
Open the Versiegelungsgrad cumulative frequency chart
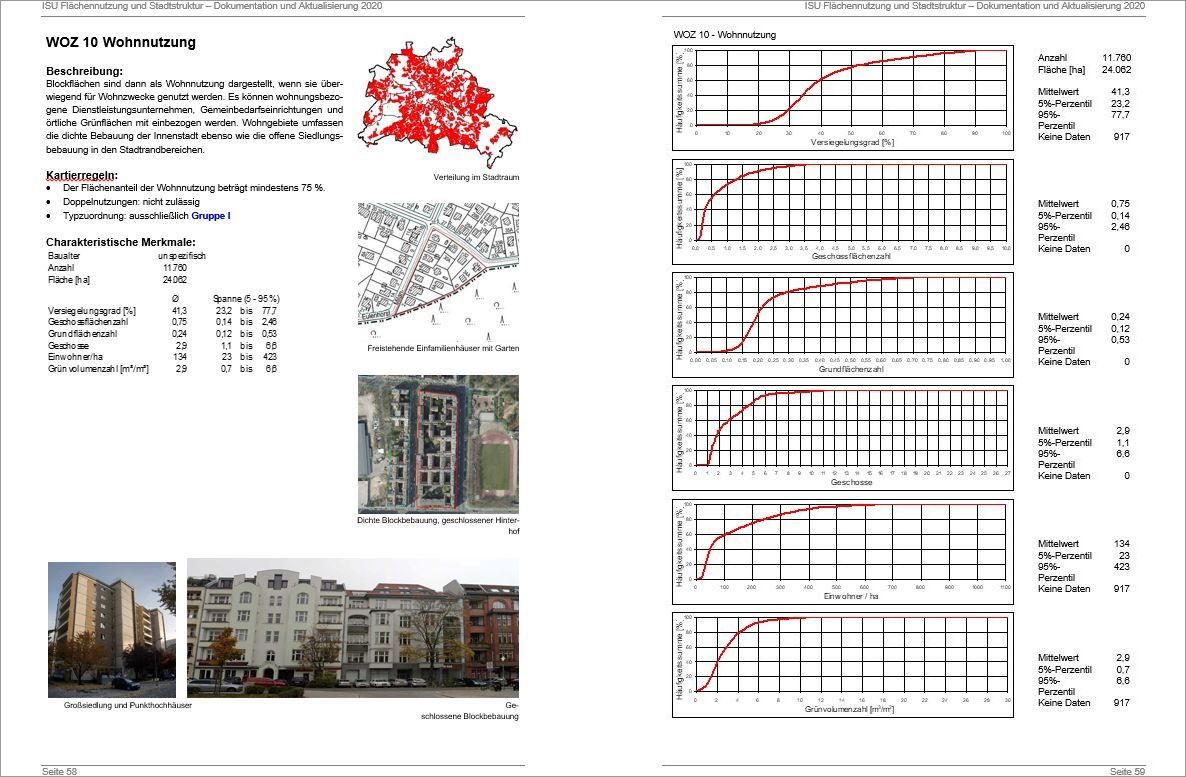pyautogui.click(x=843, y=98)
